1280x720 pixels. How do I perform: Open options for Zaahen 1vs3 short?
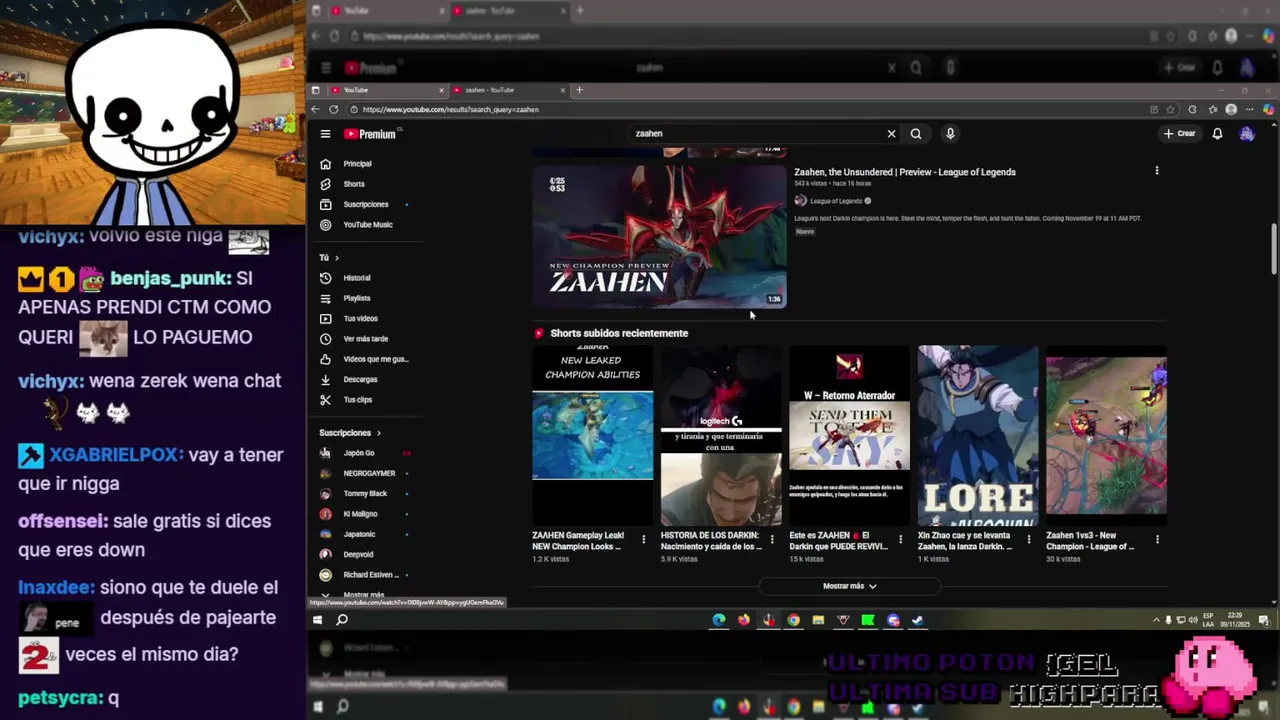1157,540
